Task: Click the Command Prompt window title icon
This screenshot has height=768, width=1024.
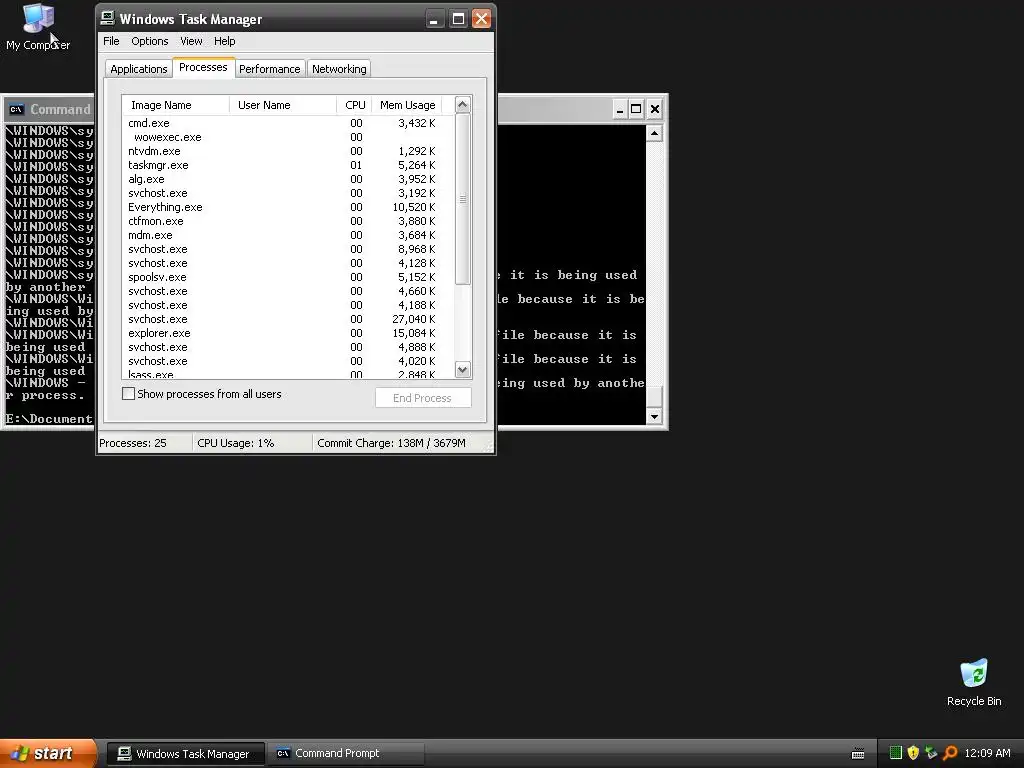Action: point(17,109)
